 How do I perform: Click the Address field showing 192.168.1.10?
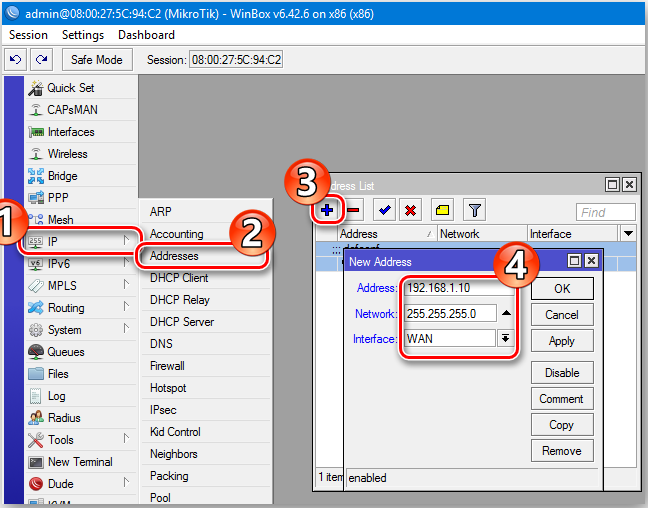(x=459, y=288)
